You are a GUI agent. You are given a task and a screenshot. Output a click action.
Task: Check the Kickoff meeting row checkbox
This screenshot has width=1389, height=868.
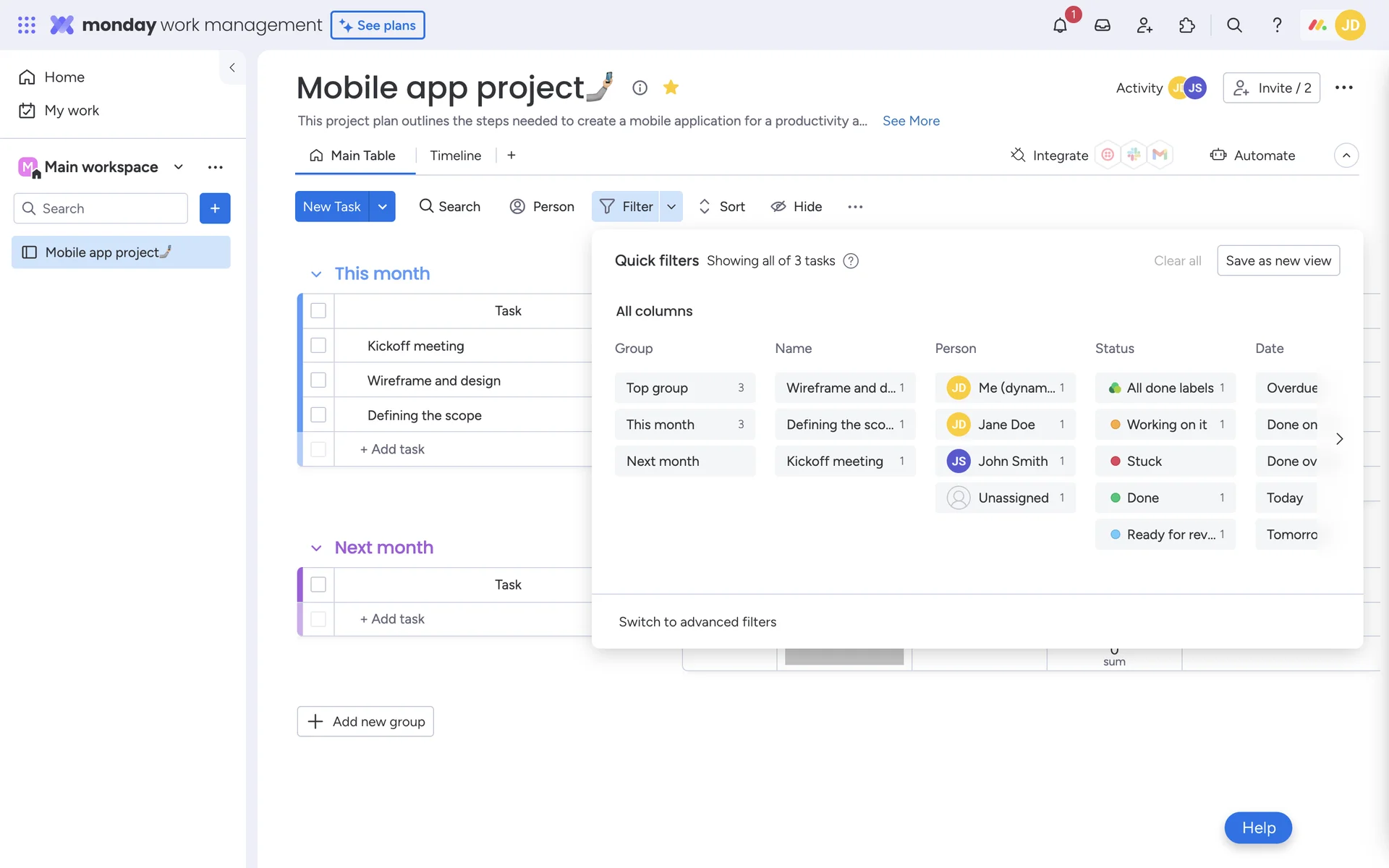[318, 346]
